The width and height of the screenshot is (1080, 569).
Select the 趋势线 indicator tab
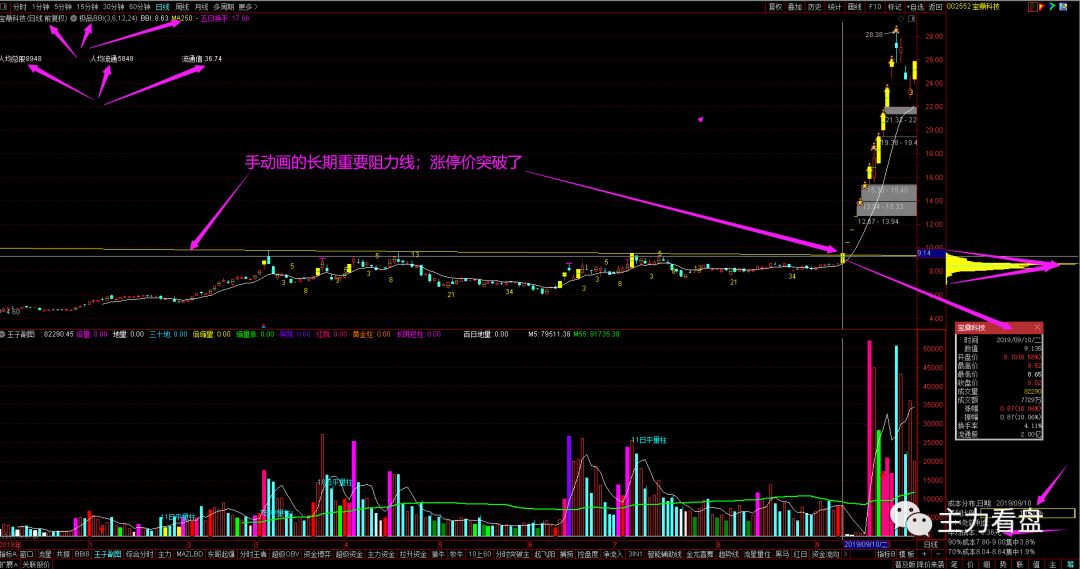[x=728, y=555]
